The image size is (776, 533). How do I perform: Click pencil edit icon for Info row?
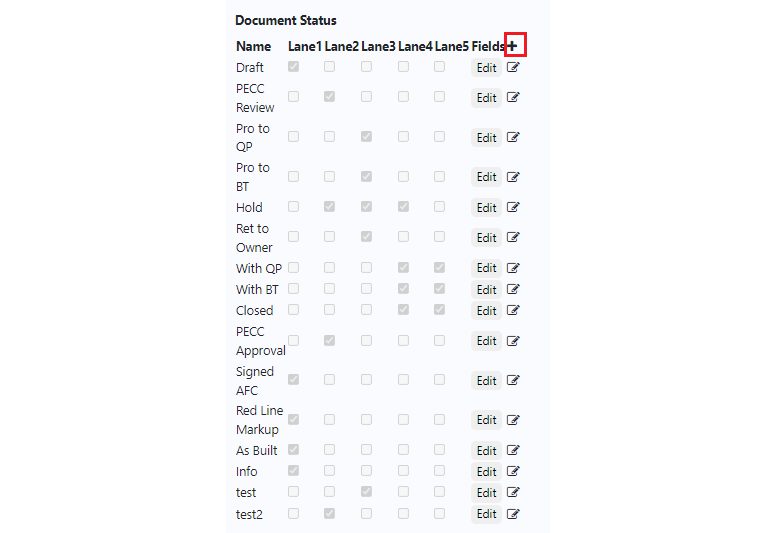click(x=513, y=471)
